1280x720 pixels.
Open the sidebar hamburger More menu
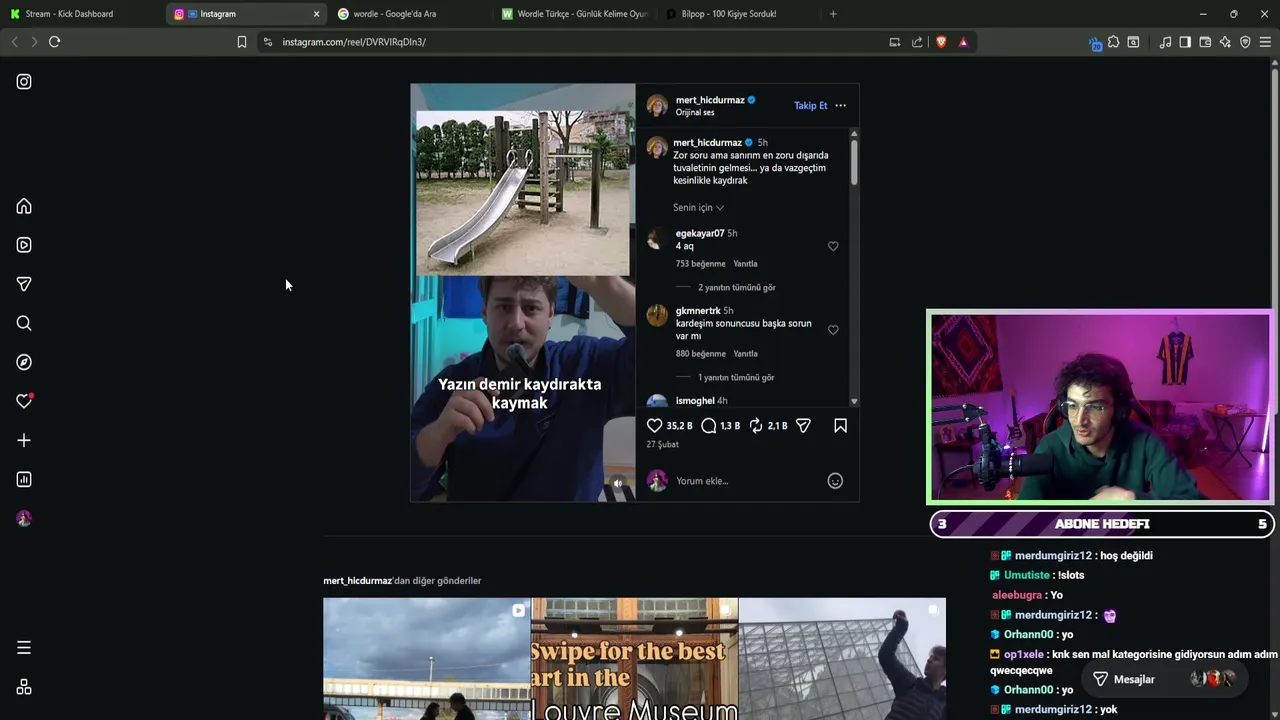point(24,648)
